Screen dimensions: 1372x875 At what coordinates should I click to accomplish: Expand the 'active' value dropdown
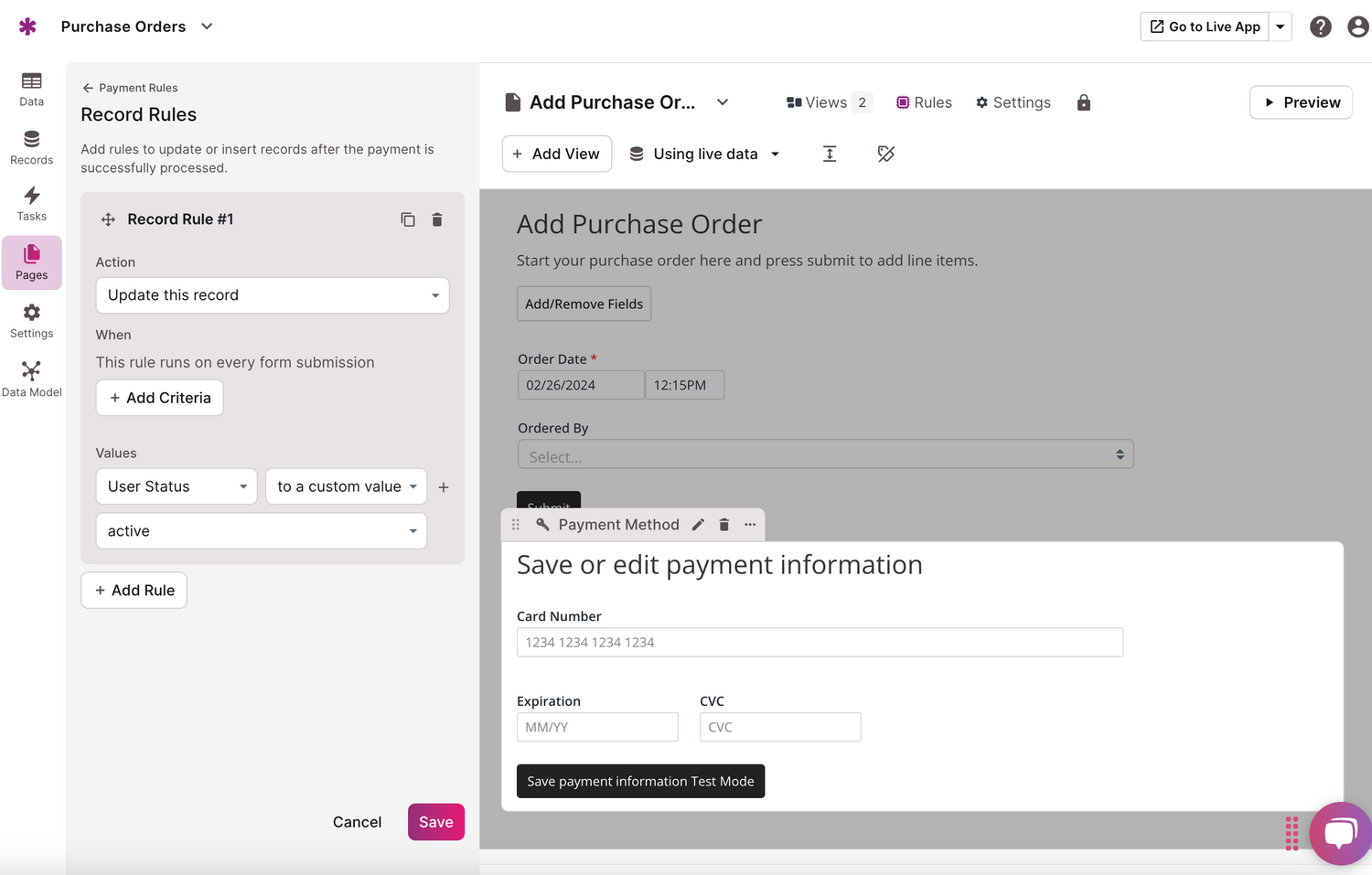(x=261, y=531)
